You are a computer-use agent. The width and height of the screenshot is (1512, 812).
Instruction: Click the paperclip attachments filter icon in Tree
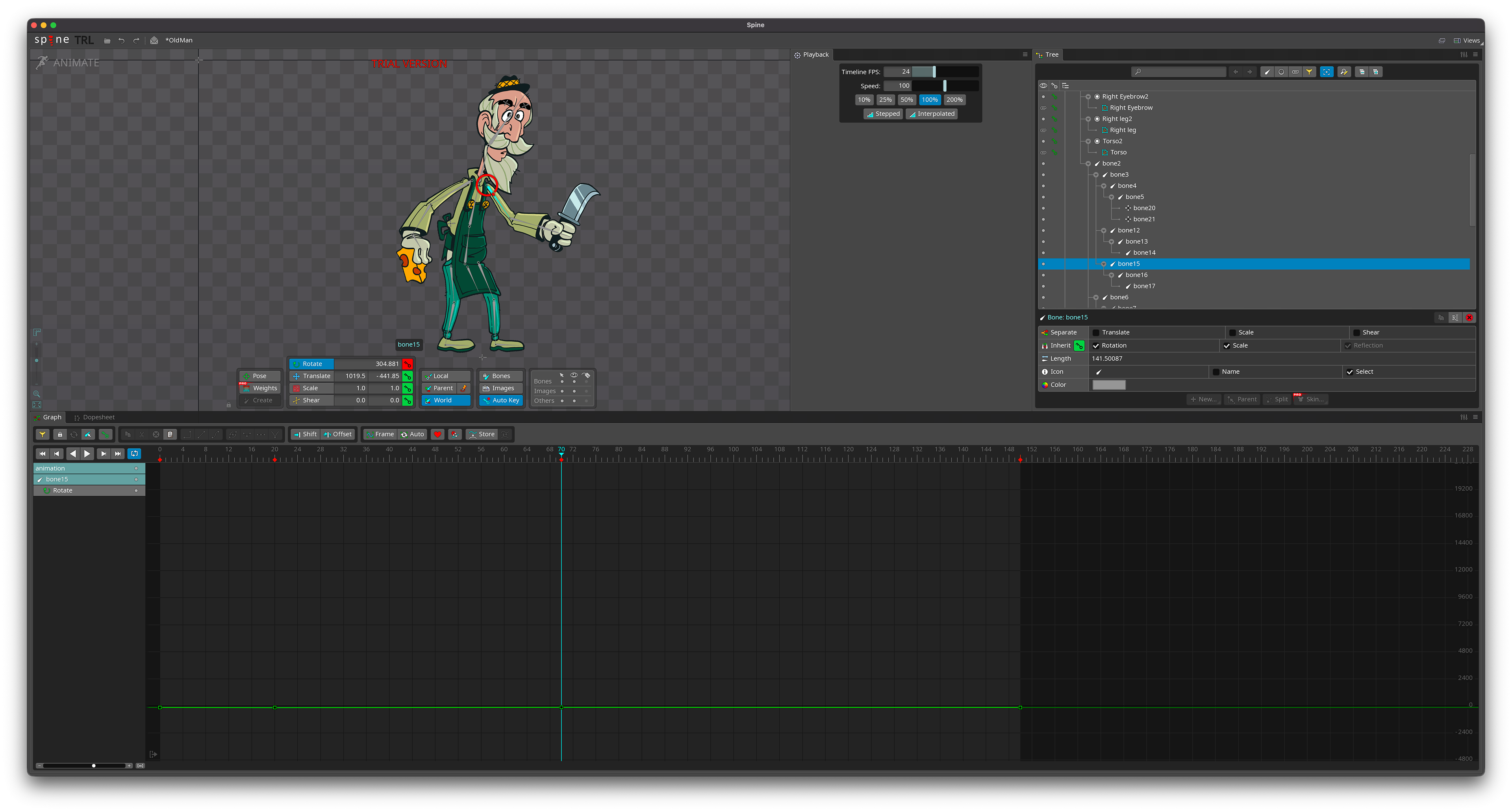coord(1295,72)
